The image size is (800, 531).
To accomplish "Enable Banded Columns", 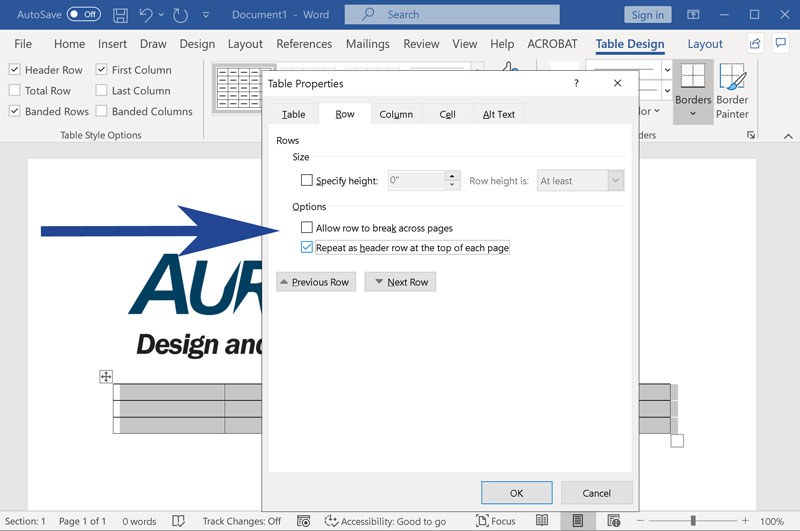I will coord(102,111).
